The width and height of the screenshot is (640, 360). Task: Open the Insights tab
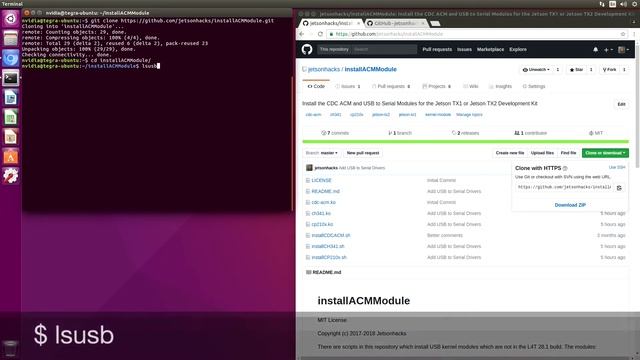click(500, 87)
